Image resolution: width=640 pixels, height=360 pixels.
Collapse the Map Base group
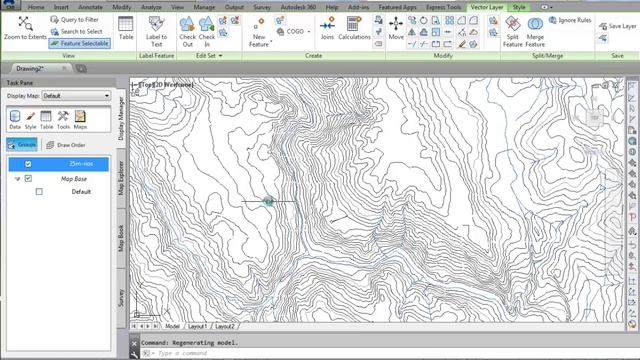(18, 179)
